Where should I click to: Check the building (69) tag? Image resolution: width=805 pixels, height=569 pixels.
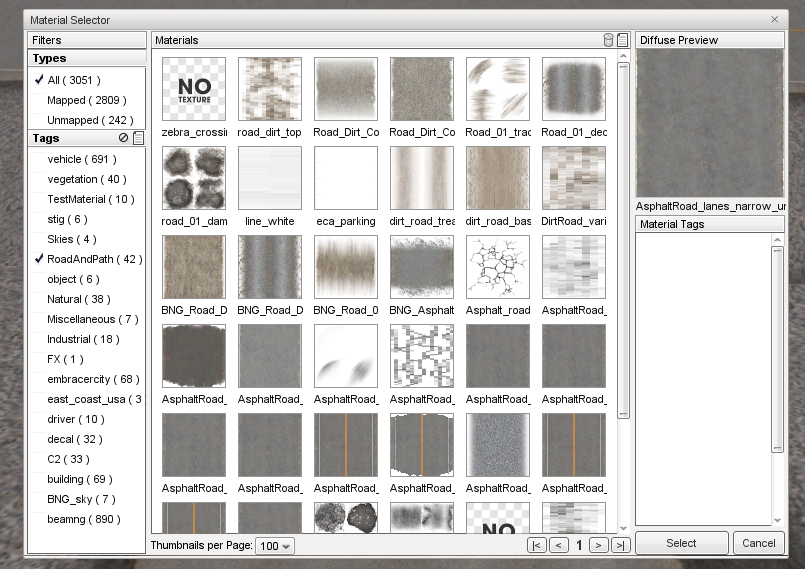pos(80,480)
